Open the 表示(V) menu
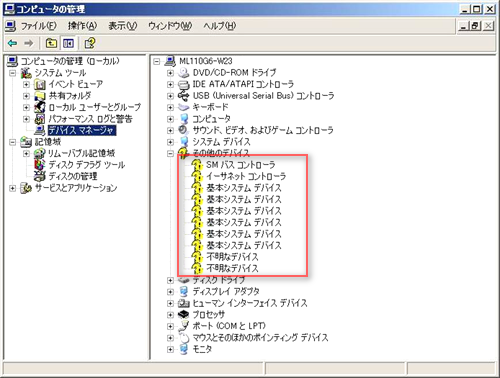The height and width of the screenshot is (378, 500). click(x=122, y=26)
